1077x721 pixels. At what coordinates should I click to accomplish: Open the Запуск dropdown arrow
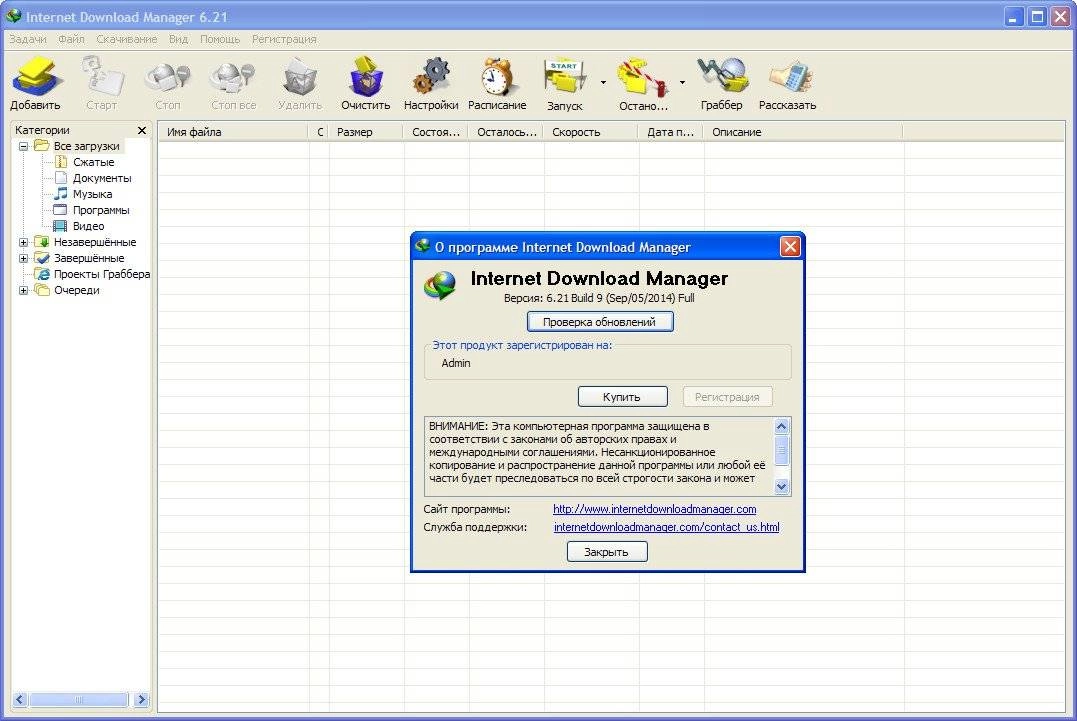coord(603,82)
